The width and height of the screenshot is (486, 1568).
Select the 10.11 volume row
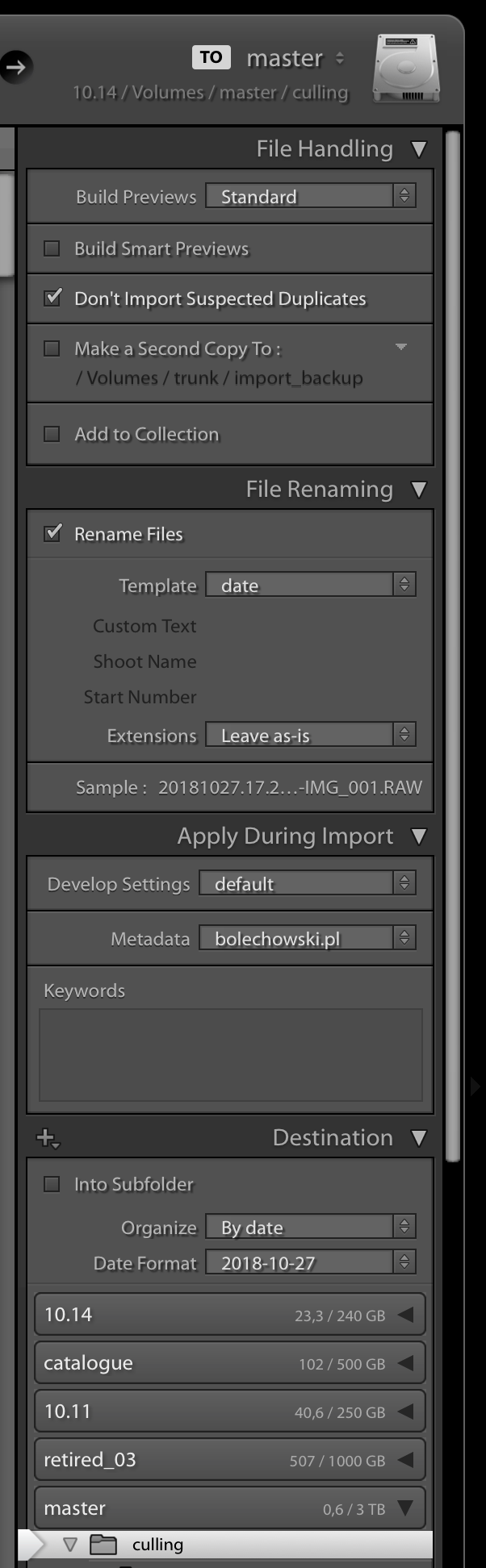pyautogui.click(x=230, y=1412)
